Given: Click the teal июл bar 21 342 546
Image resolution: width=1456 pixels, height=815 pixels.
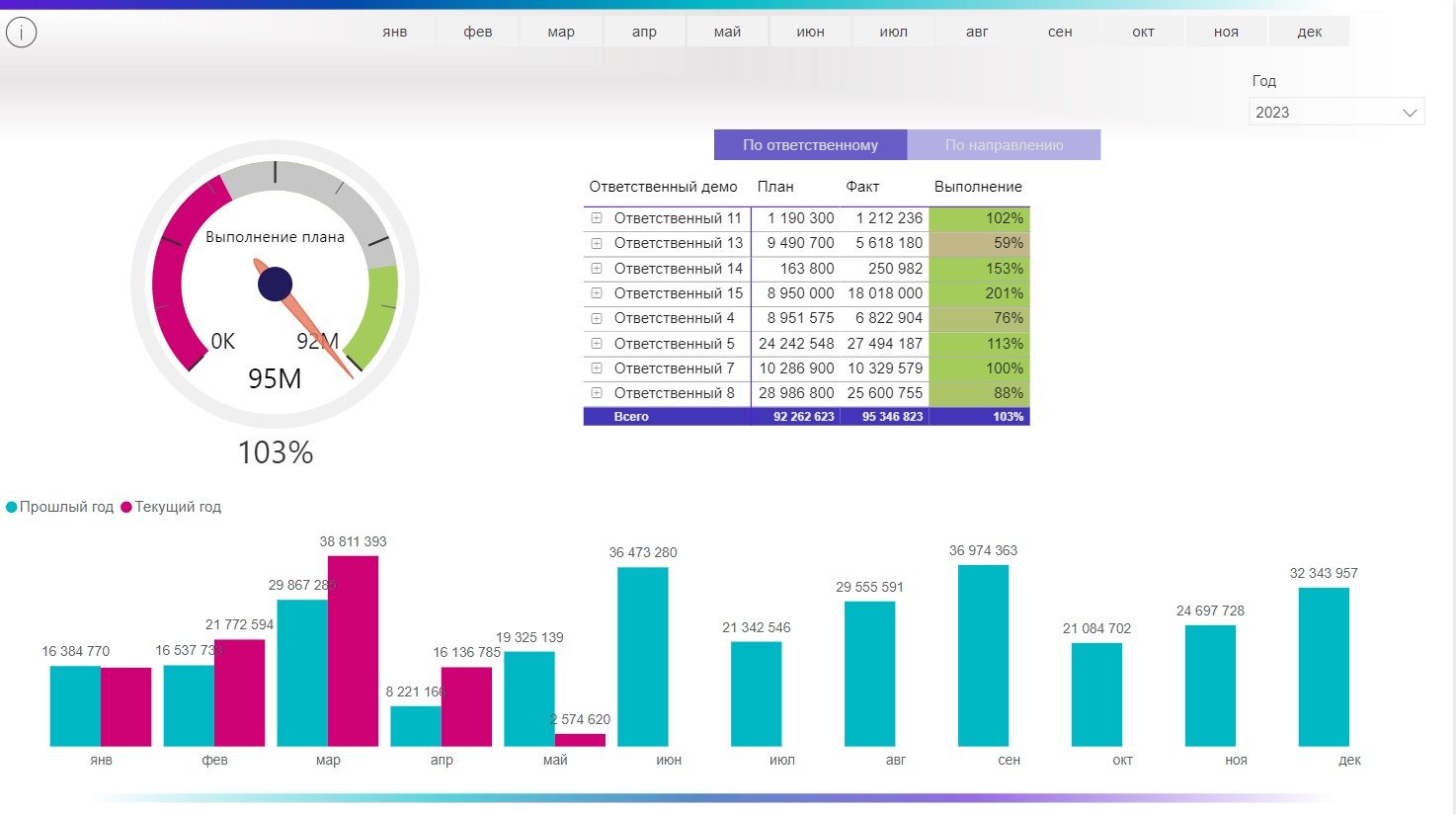Looking at the screenshot, I should point(757,694).
